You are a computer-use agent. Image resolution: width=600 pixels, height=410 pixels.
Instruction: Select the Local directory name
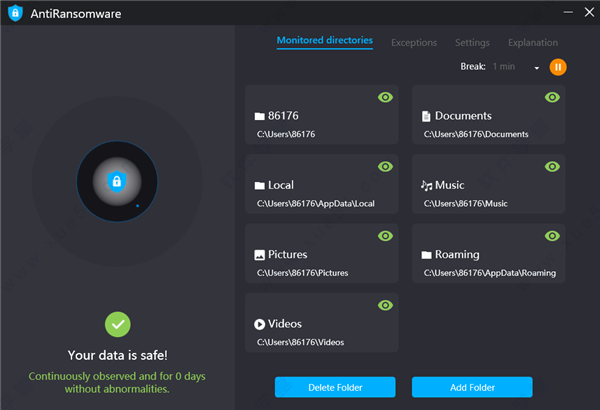(x=281, y=185)
